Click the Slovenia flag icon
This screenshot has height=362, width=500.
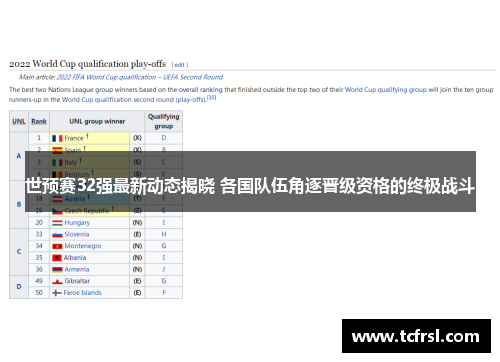pos(57,235)
